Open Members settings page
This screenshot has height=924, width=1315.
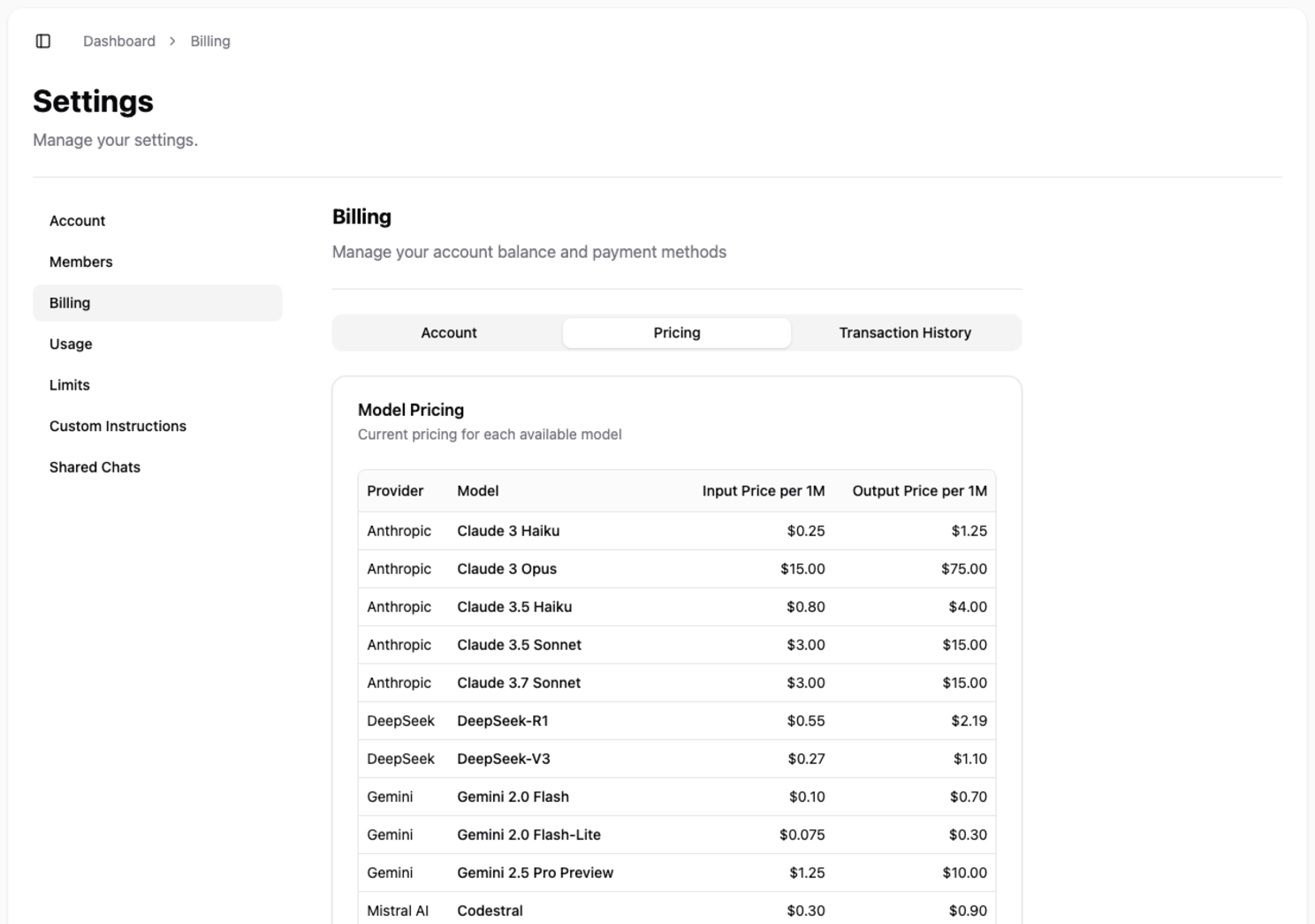click(157, 261)
